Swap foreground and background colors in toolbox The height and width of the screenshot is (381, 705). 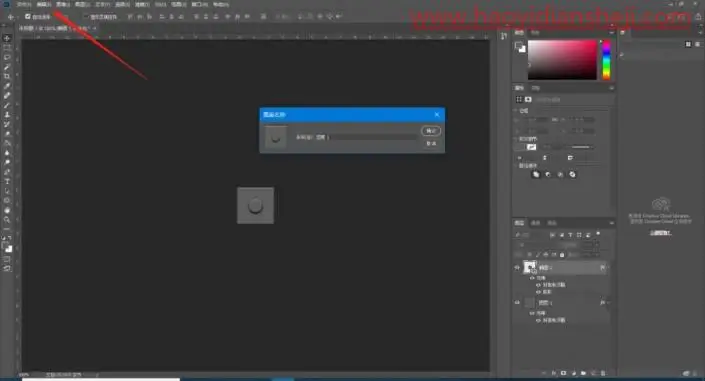pyautogui.click(x=10, y=238)
